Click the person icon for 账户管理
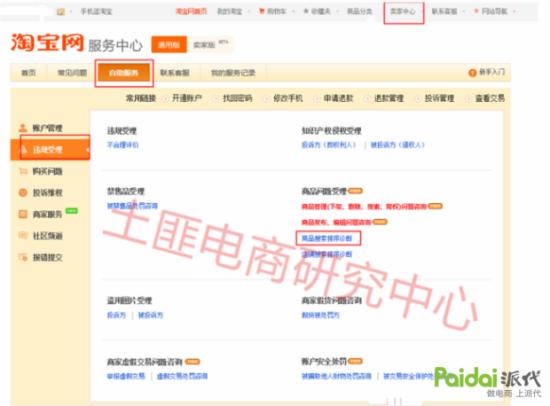This screenshot has height=406, width=550. [x=23, y=128]
